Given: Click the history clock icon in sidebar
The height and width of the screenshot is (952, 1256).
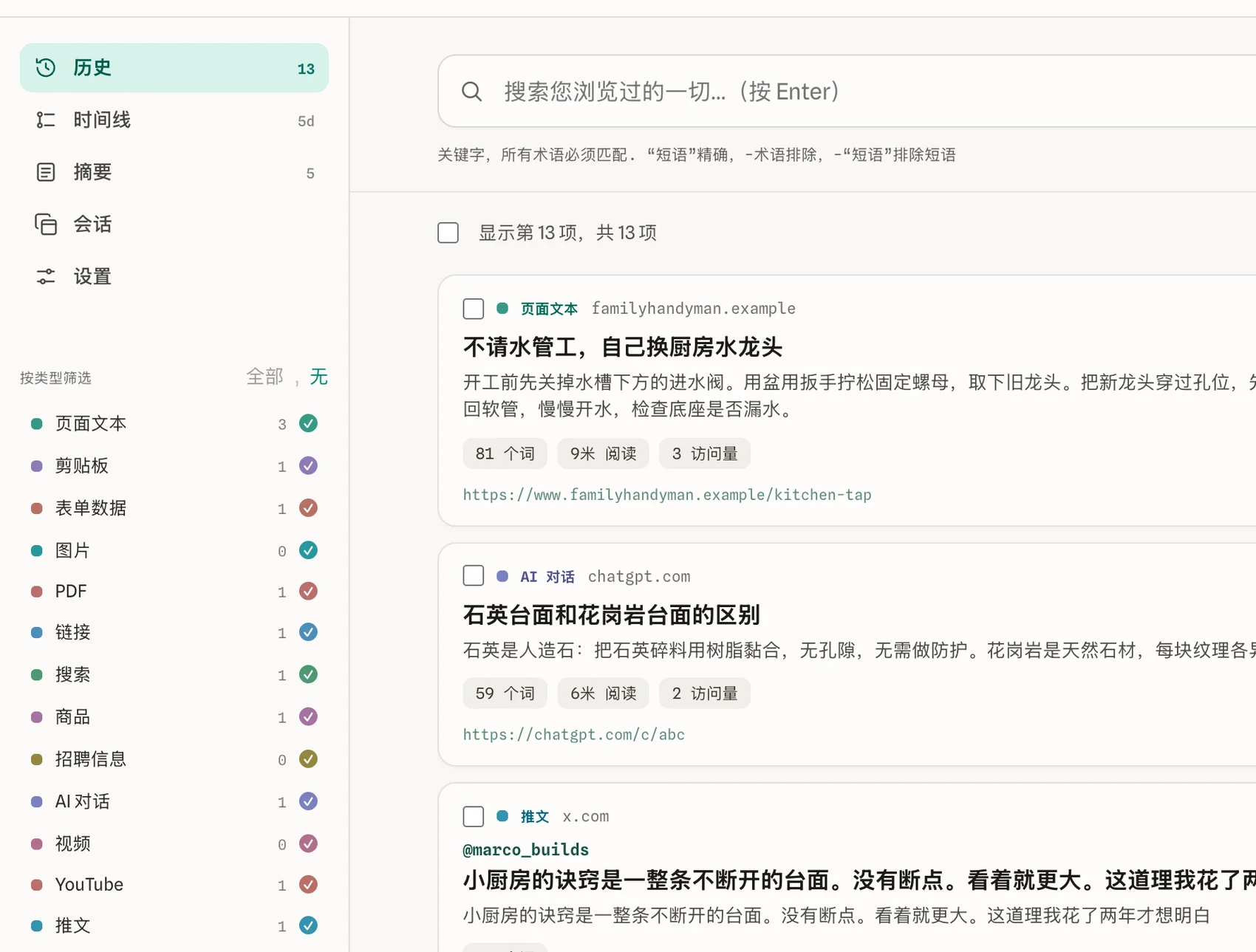Looking at the screenshot, I should tap(46, 68).
